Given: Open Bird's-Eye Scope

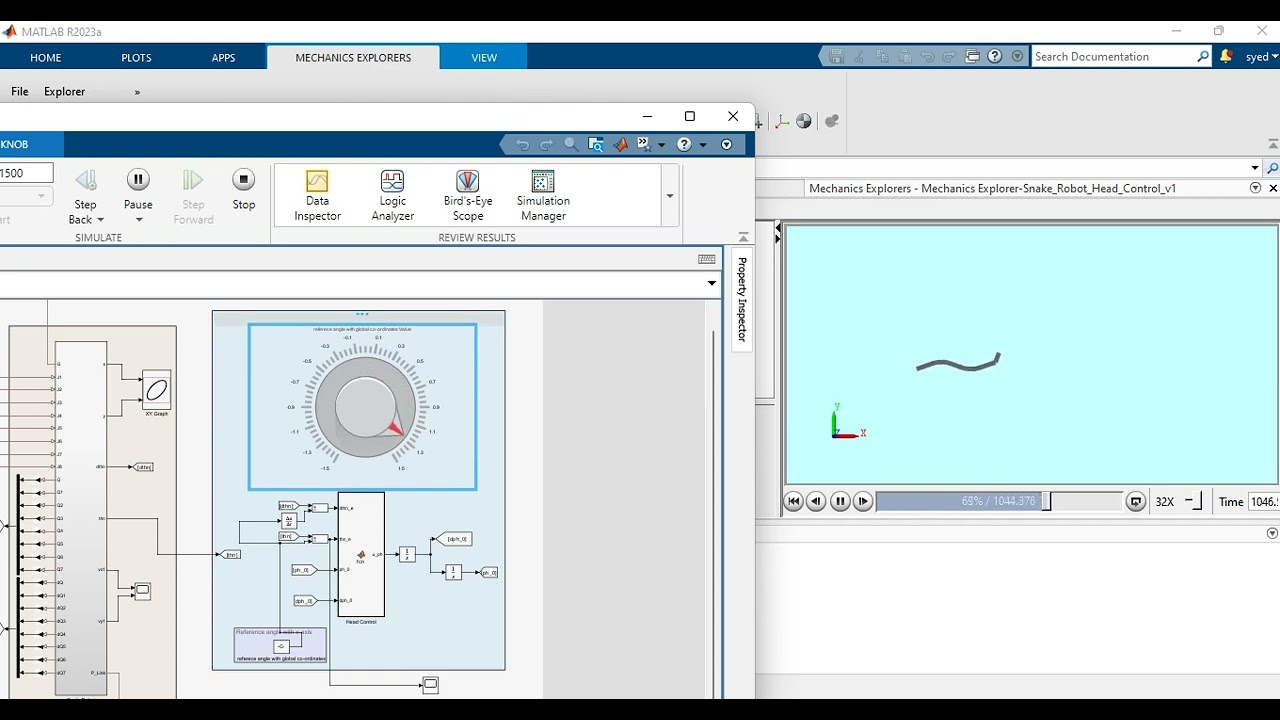Looking at the screenshot, I should pos(467,195).
